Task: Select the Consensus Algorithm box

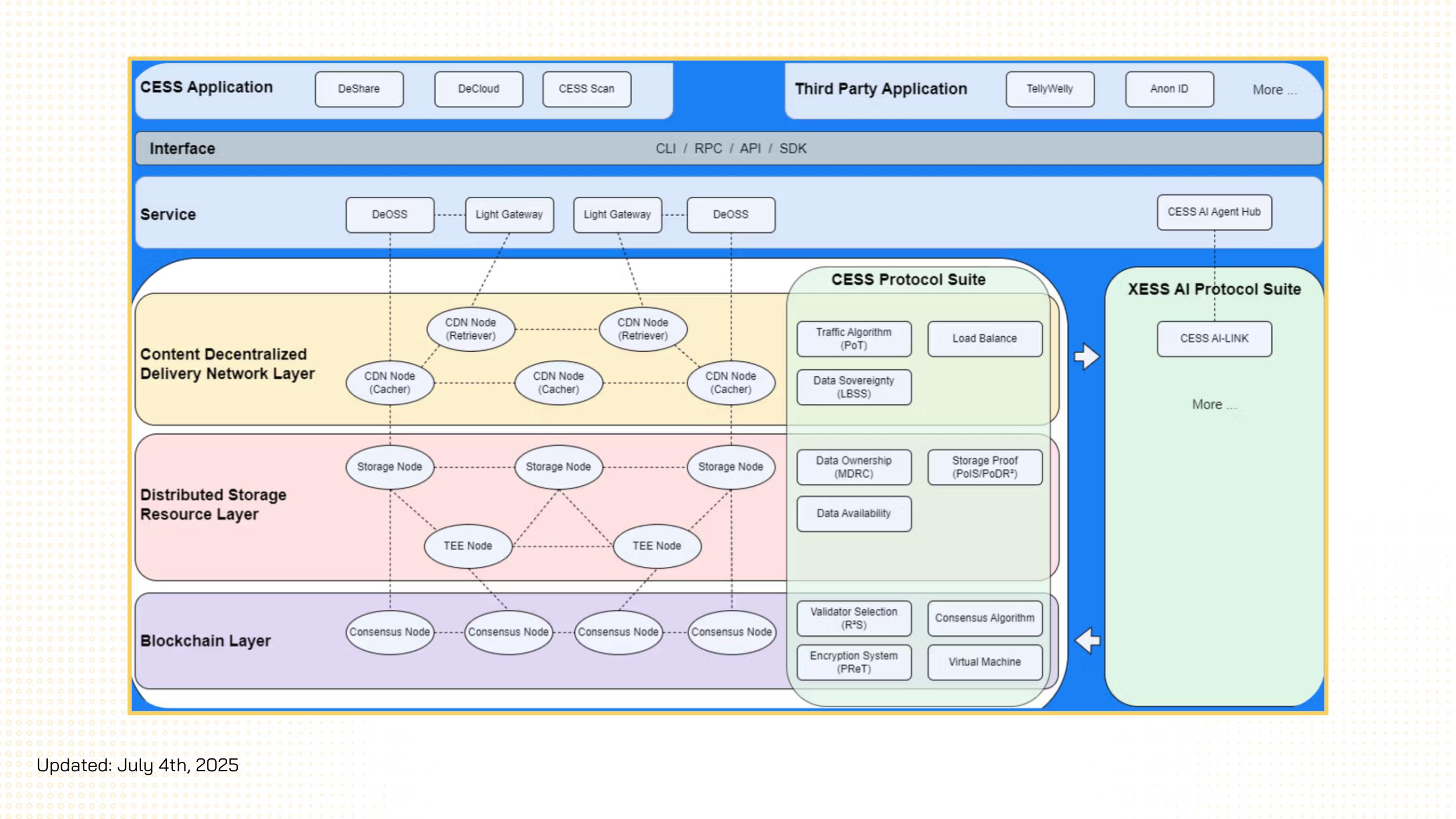Action: [985, 619]
